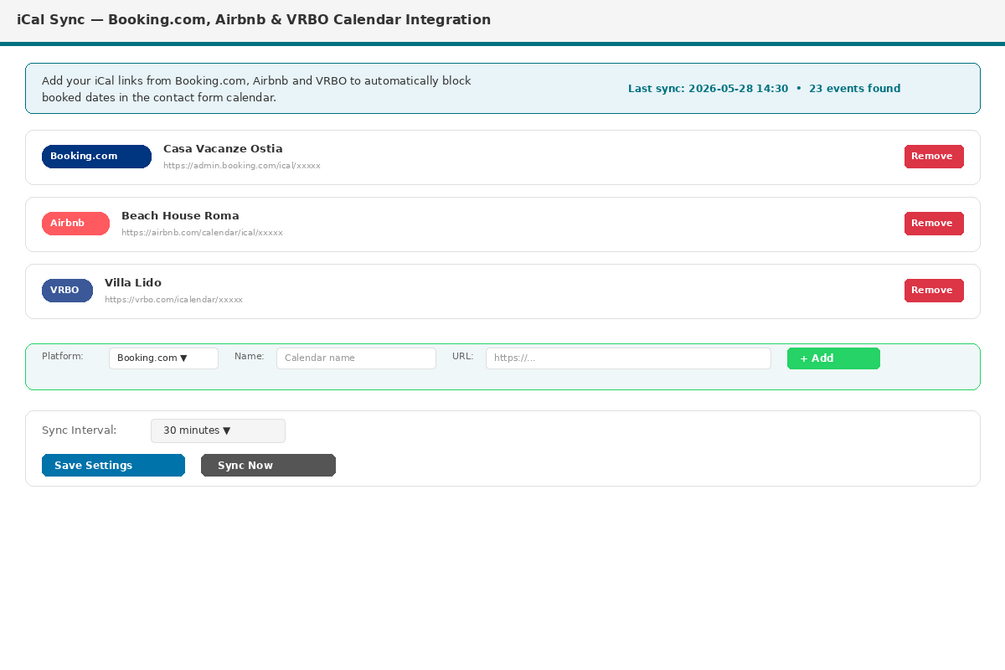1005x670 pixels.
Task: Focus the URL https:// input field
Action: point(628,358)
